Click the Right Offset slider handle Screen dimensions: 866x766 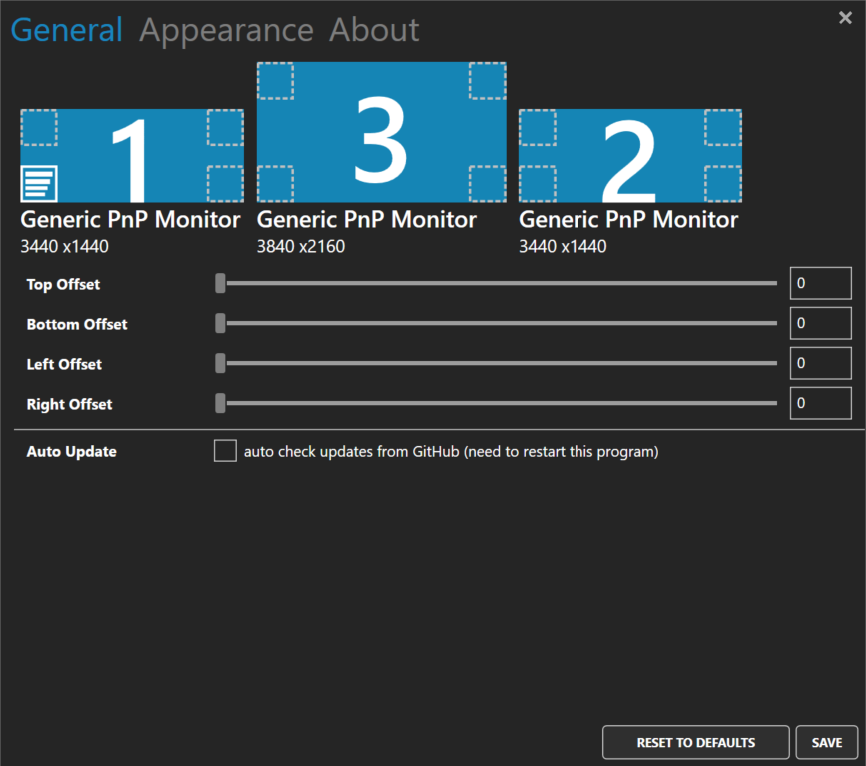(220, 403)
